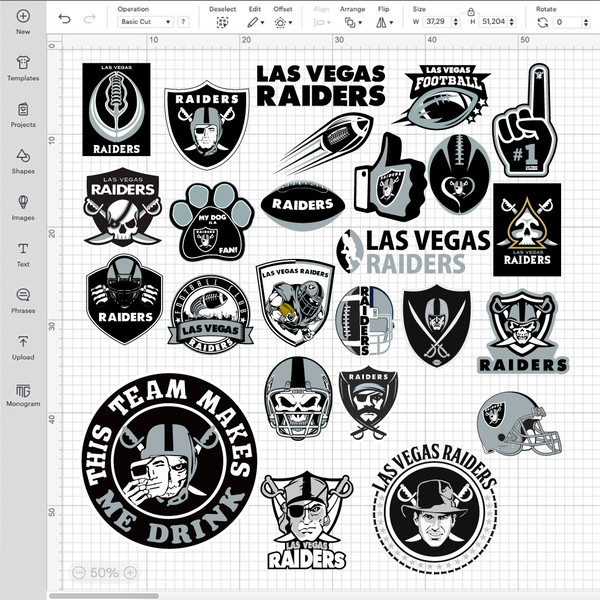
Task: Open the Monogram tool
Action: [x=23, y=394]
